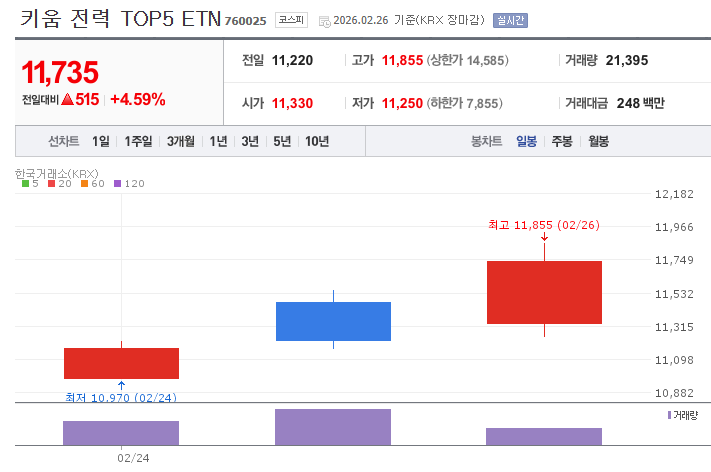Select the 1일 line chart period
The image size is (711, 472).
coord(101,141)
